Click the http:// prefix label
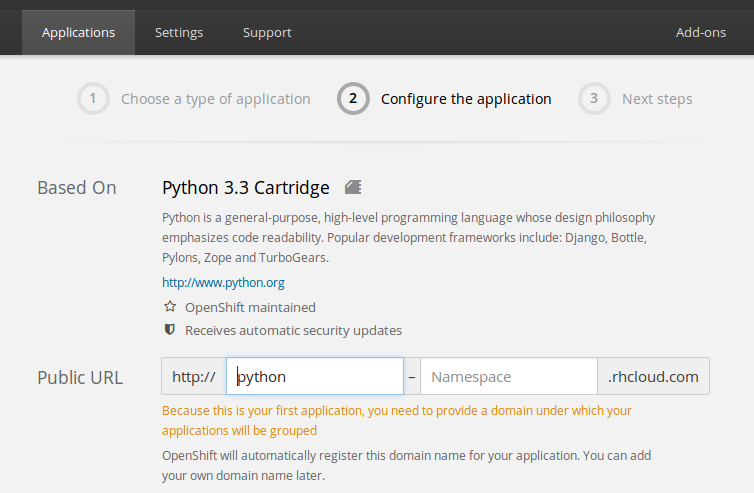 coord(194,376)
